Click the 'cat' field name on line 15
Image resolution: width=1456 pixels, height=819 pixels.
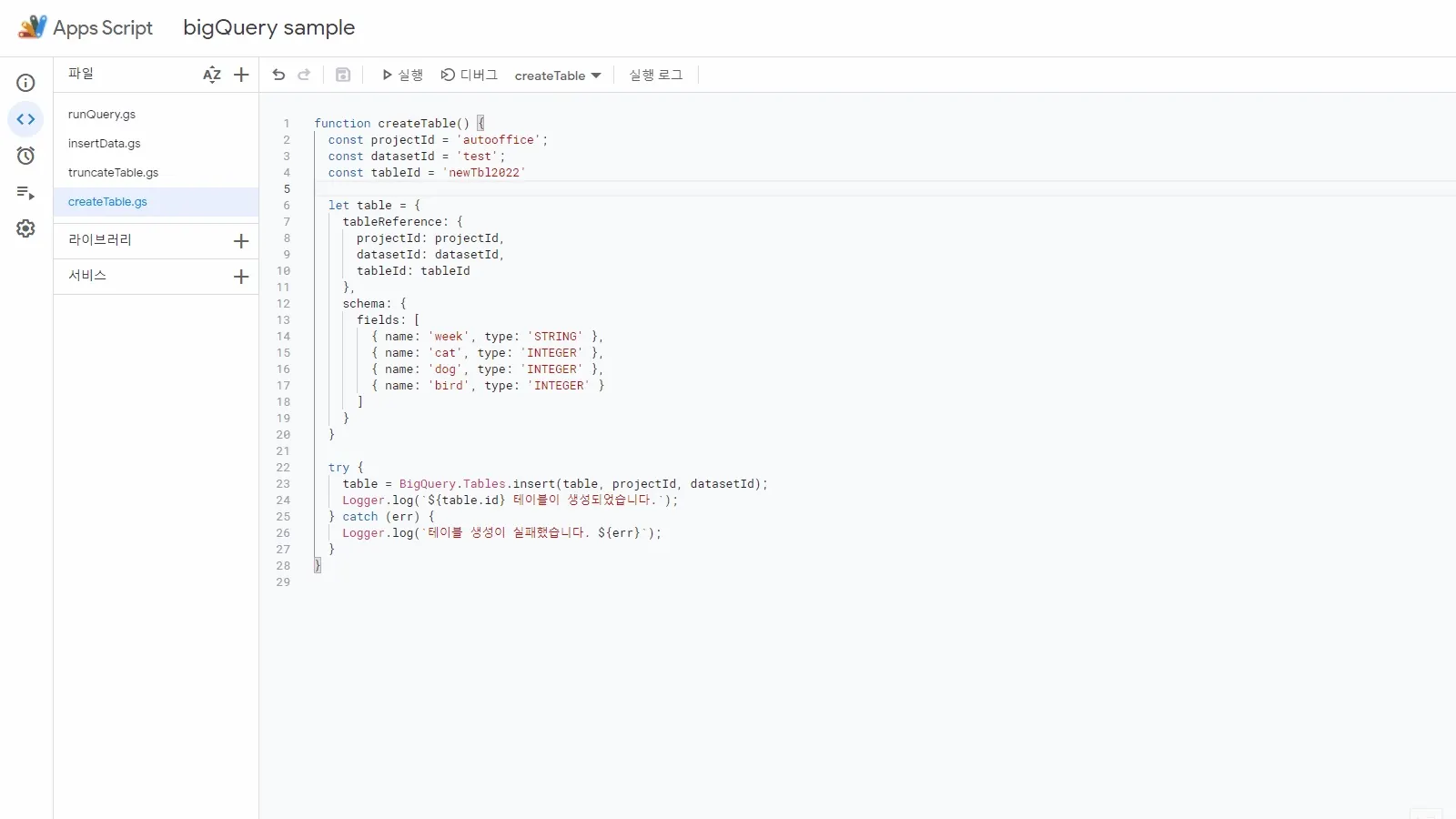click(445, 353)
